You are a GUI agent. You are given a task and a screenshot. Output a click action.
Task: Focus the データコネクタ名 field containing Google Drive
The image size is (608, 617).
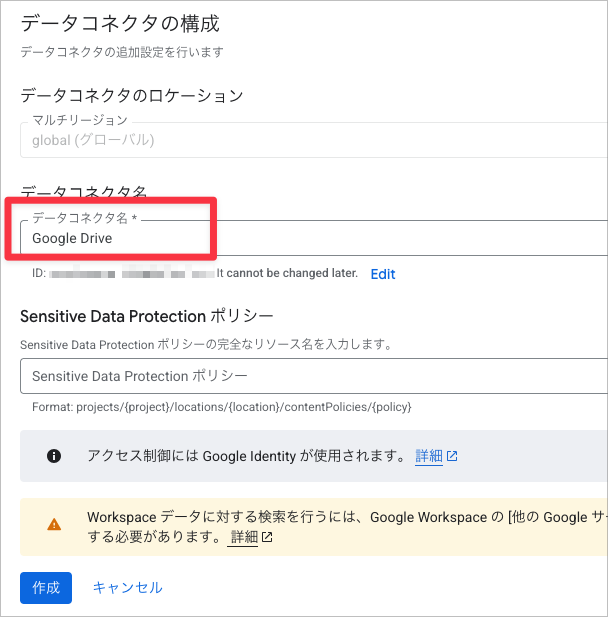coord(314,238)
